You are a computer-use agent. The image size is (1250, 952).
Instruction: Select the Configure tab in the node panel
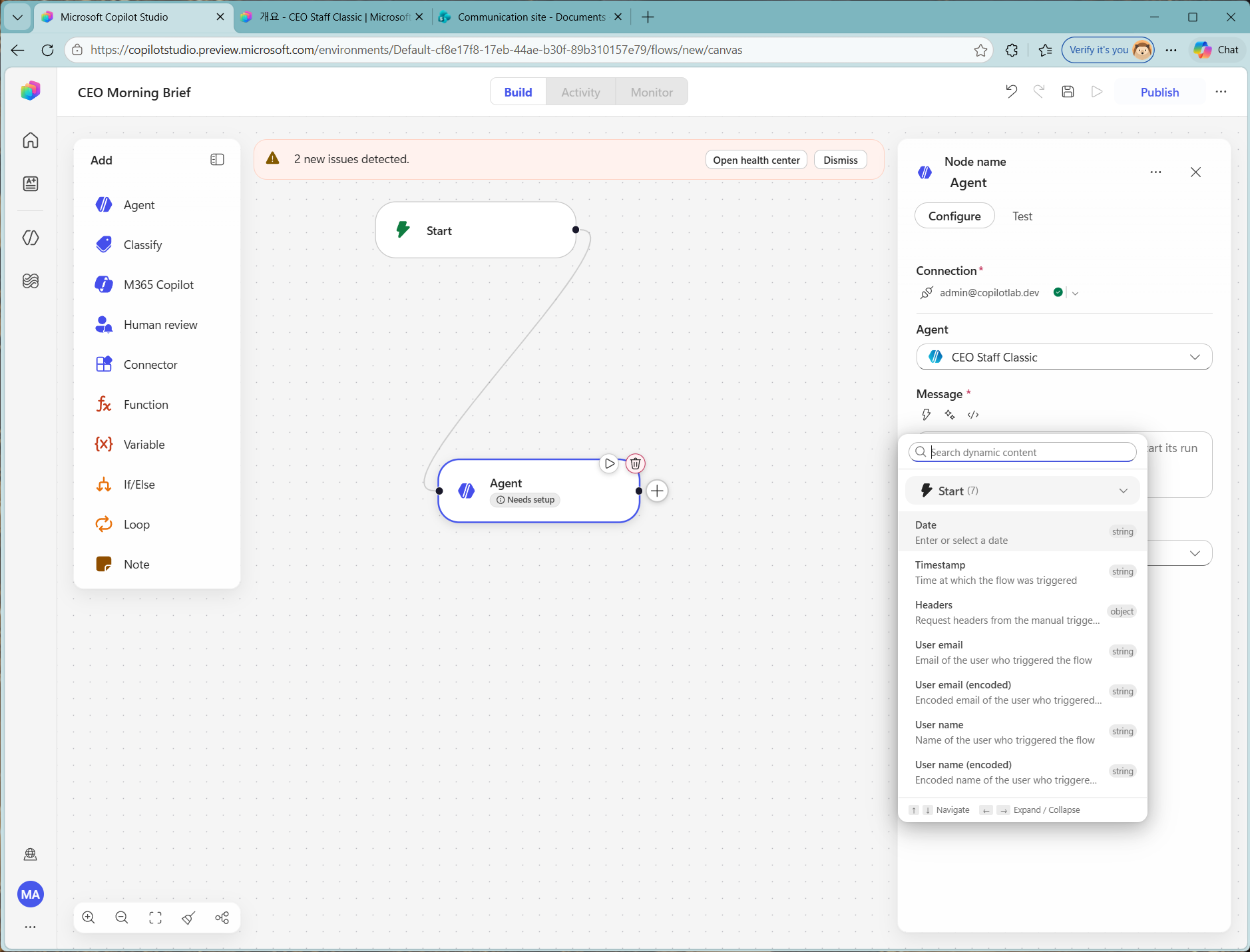[x=954, y=216]
